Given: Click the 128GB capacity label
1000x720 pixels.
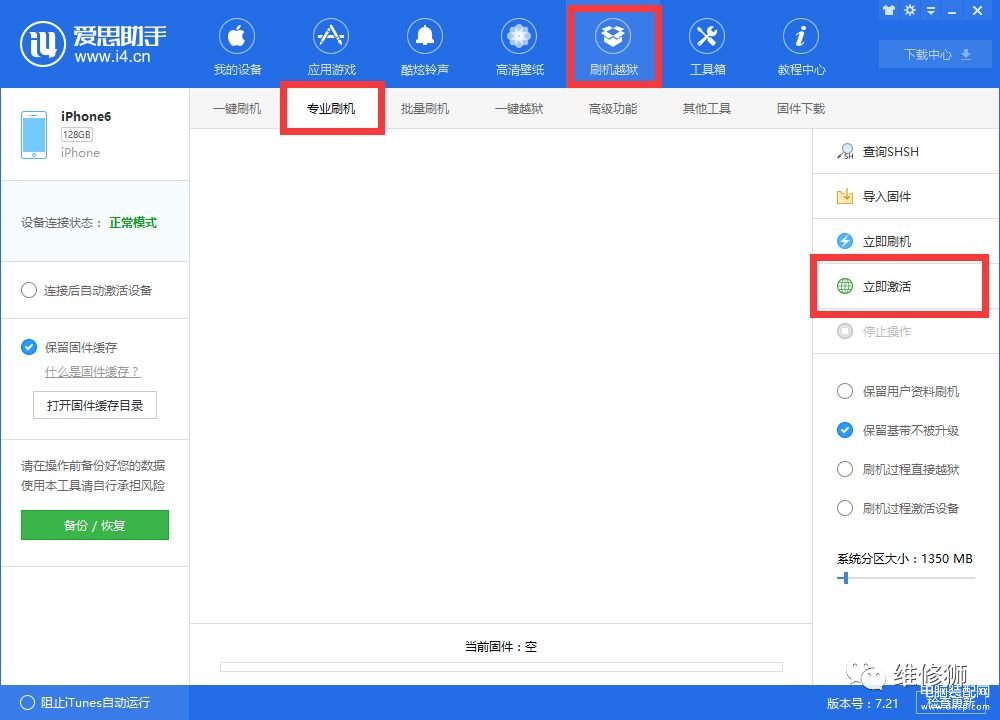Looking at the screenshot, I should 77,135.
